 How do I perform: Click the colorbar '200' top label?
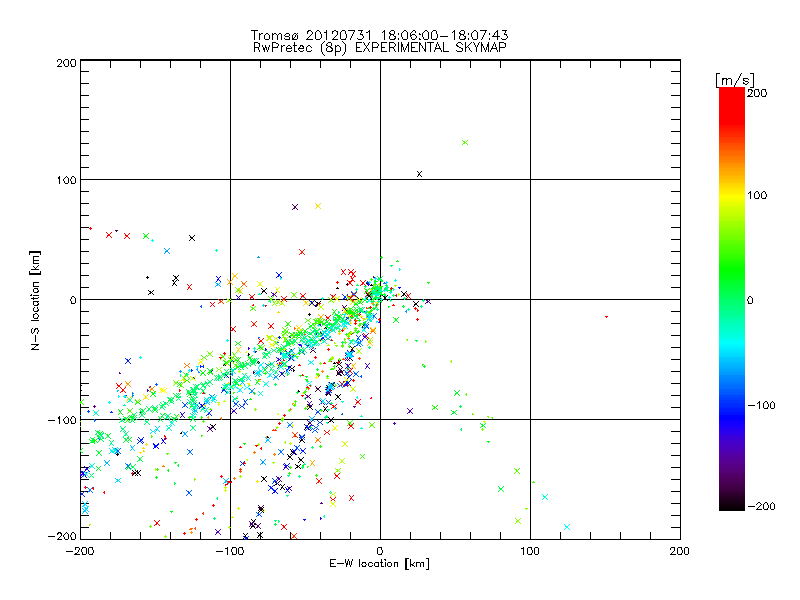click(757, 93)
